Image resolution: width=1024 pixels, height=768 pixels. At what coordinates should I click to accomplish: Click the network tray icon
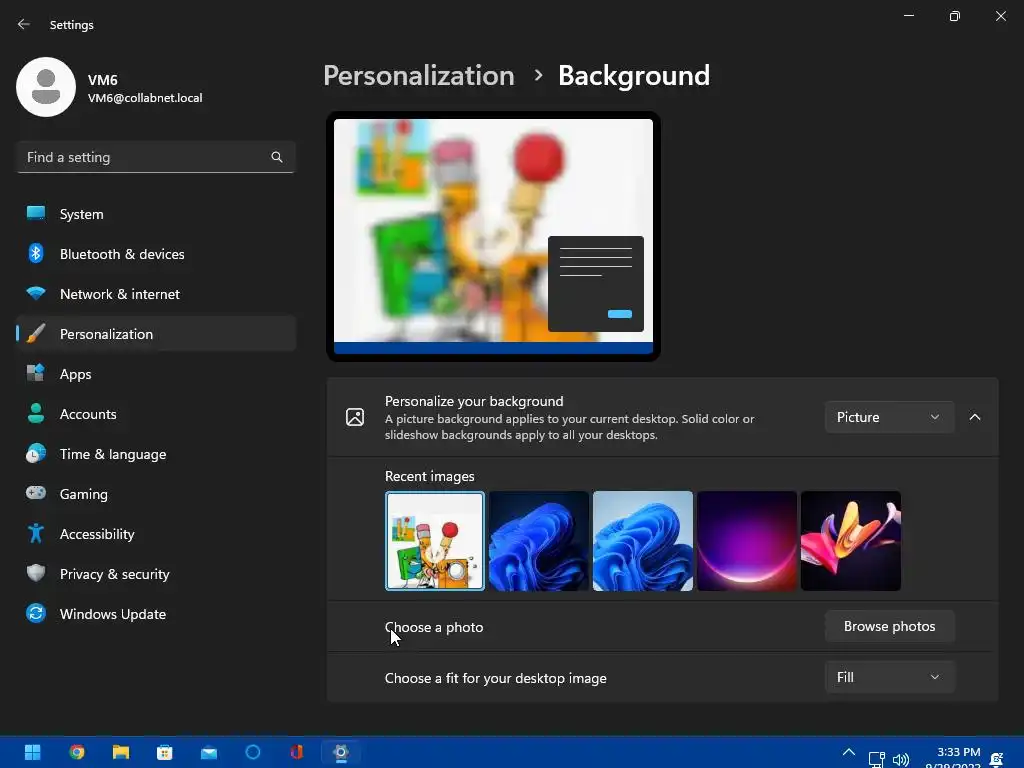tap(876, 760)
